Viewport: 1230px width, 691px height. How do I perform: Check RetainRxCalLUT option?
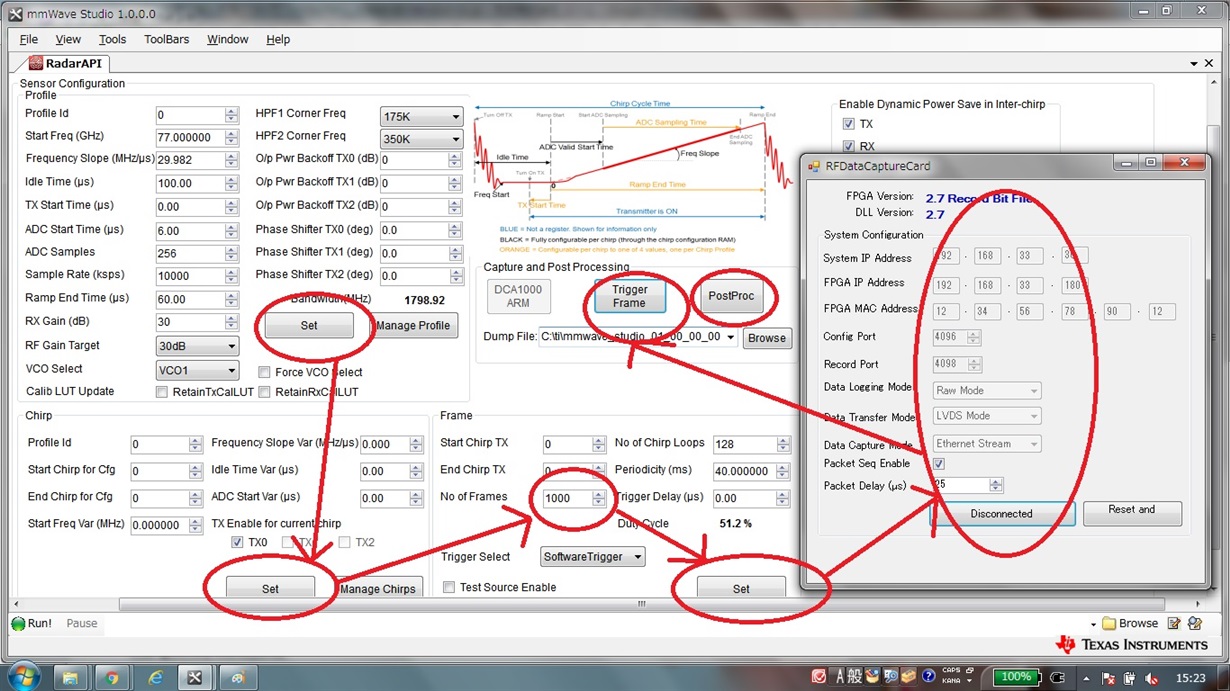264,392
